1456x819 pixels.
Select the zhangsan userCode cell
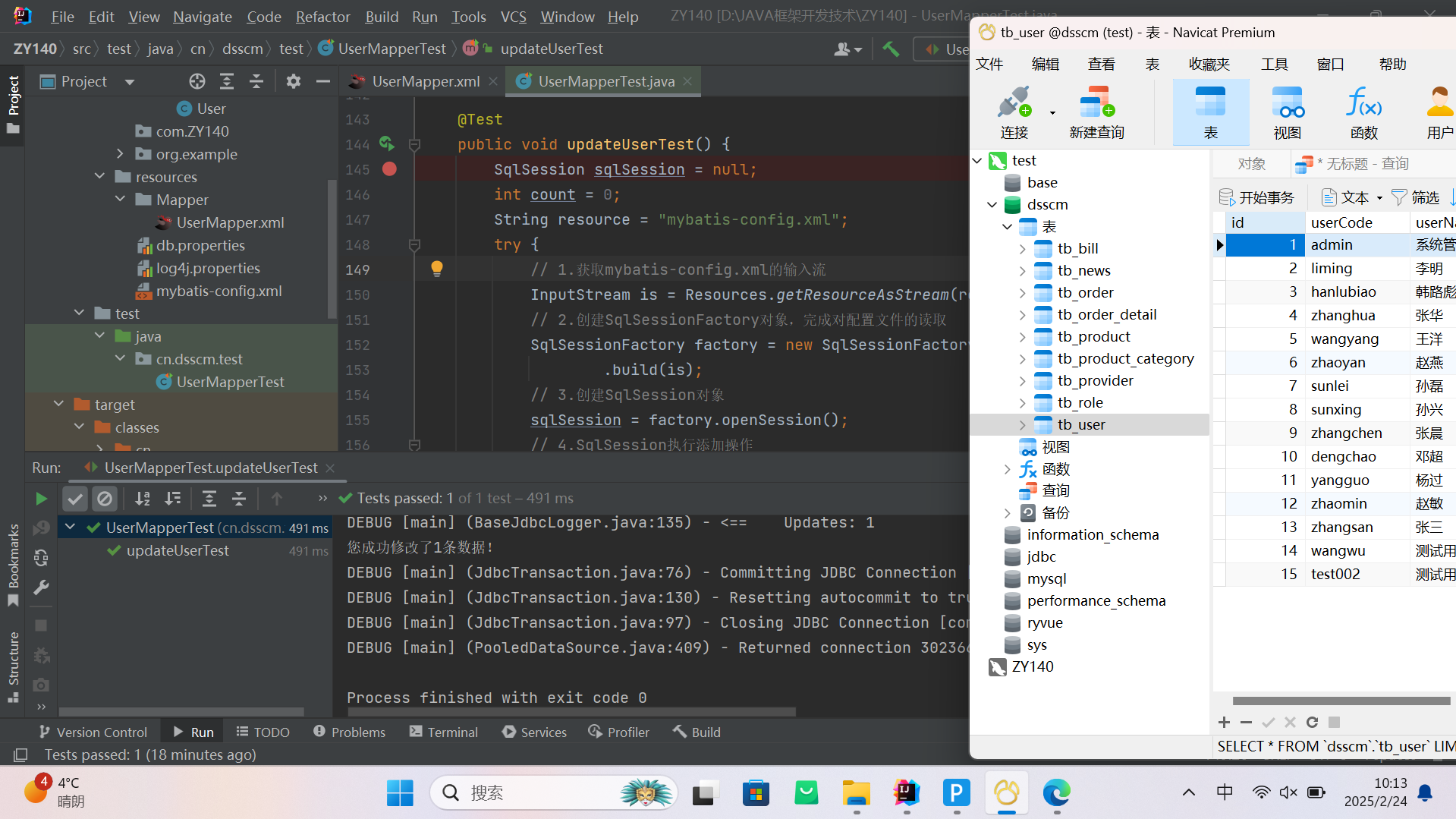point(1357,527)
